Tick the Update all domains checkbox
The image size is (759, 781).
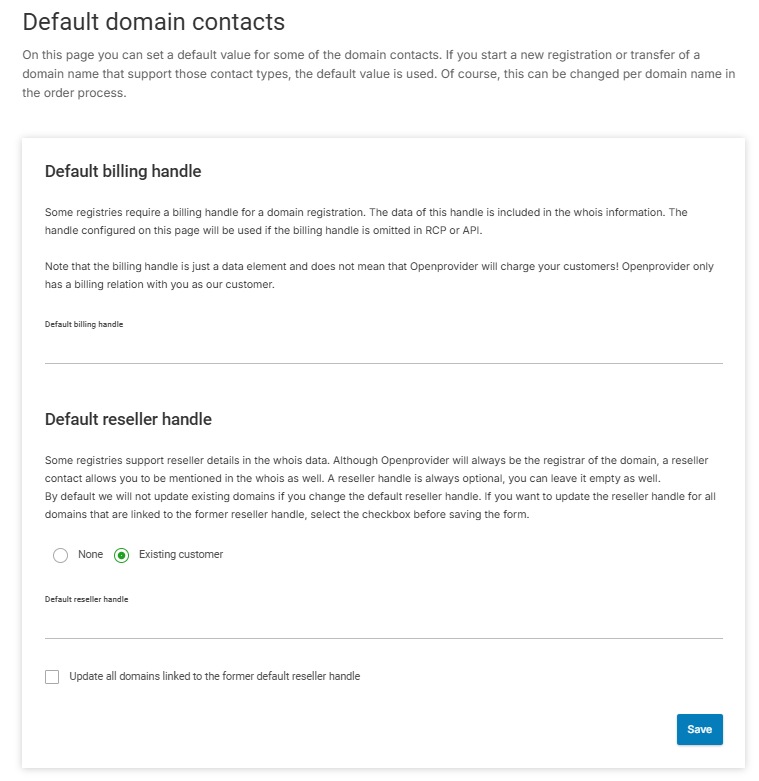tap(52, 676)
